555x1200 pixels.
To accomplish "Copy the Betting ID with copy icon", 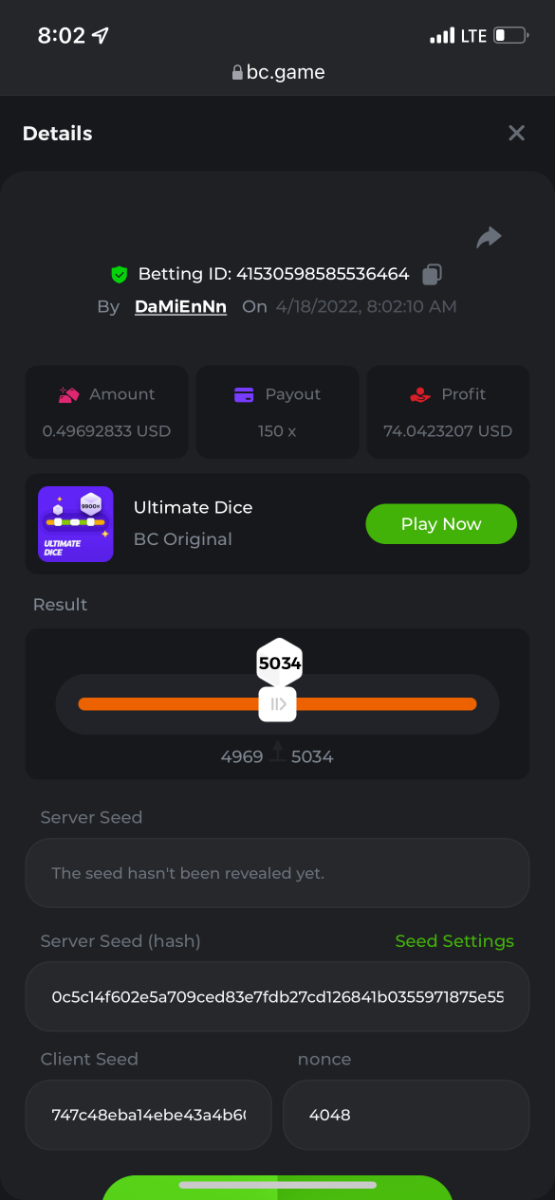I will pyautogui.click(x=432, y=274).
